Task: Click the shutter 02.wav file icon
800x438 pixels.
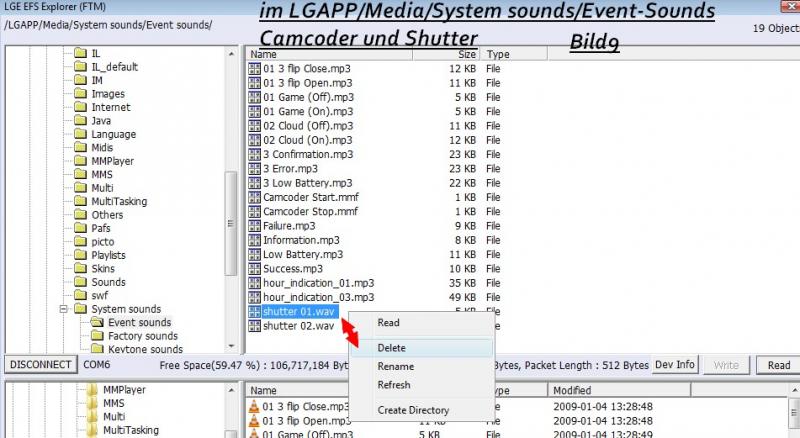Action: pos(255,326)
